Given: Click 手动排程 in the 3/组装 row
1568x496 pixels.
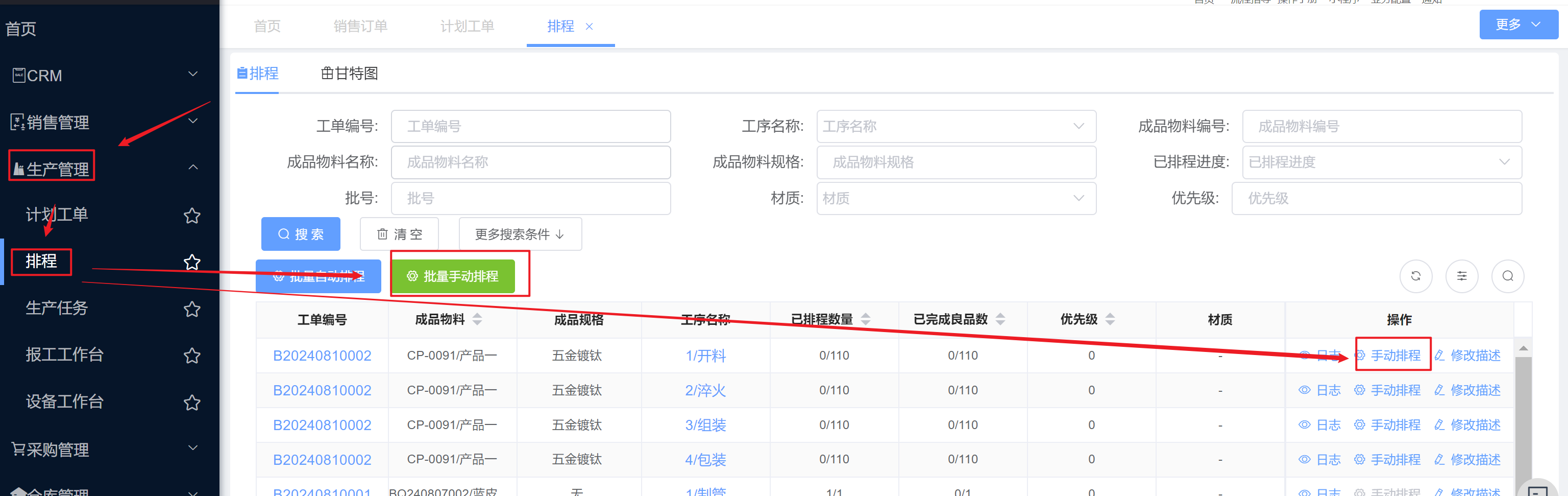Looking at the screenshot, I should click(x=1387, y=424).
